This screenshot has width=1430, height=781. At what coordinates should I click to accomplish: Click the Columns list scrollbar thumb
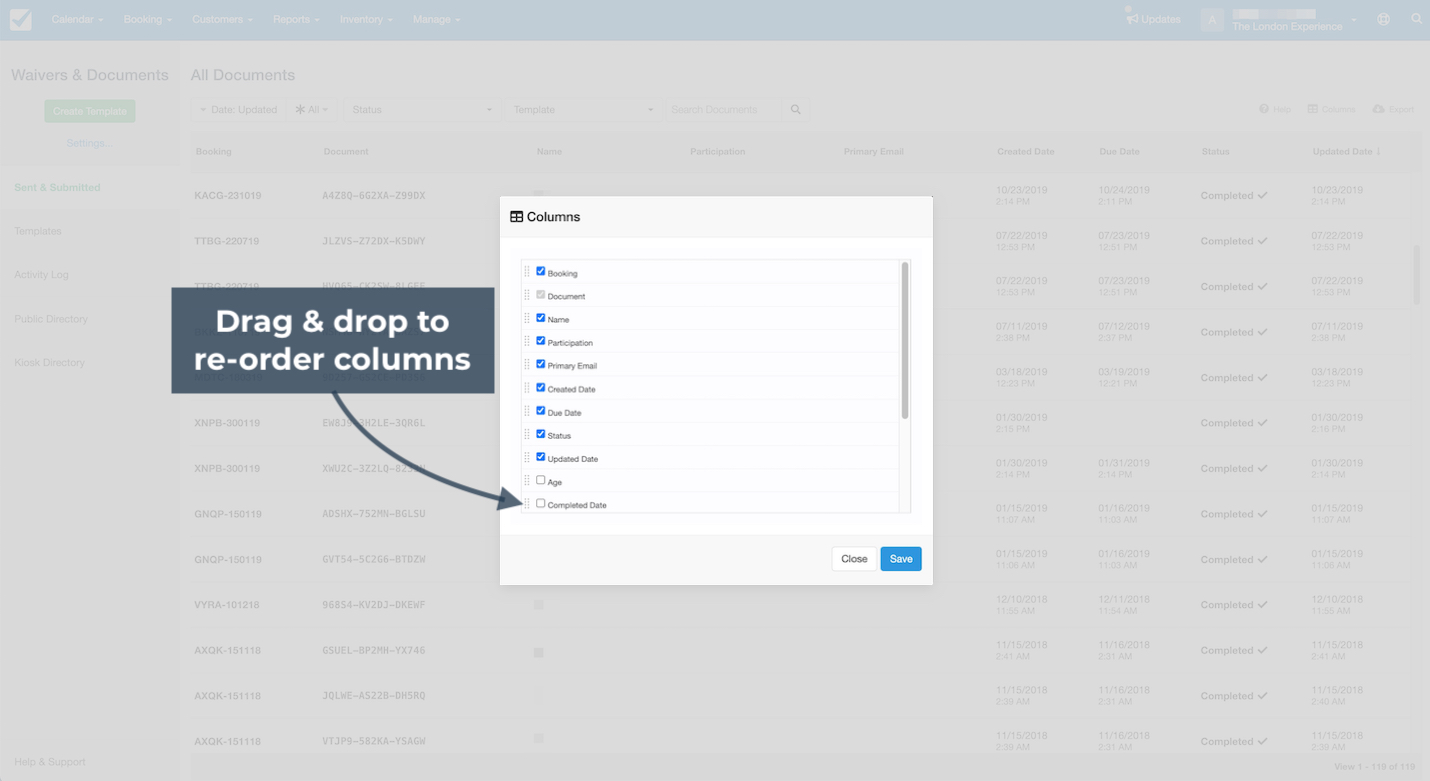pyautogui.click(x=905, y=340)
